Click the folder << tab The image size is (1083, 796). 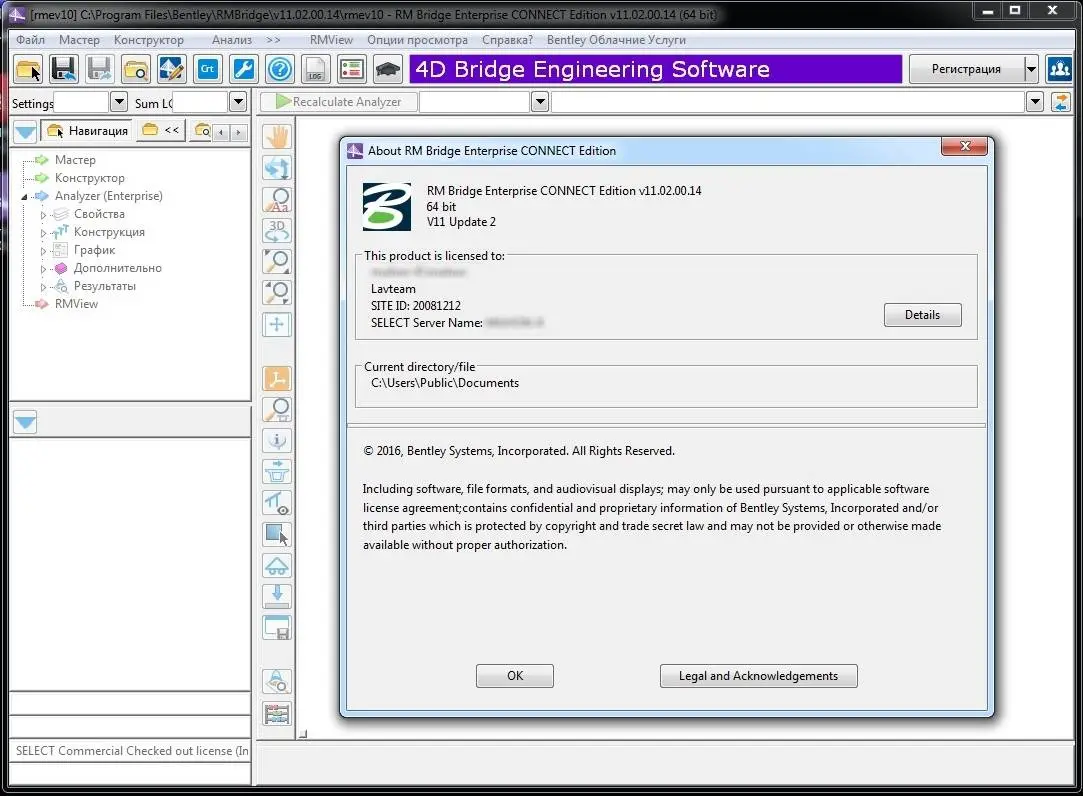[160, 130]
